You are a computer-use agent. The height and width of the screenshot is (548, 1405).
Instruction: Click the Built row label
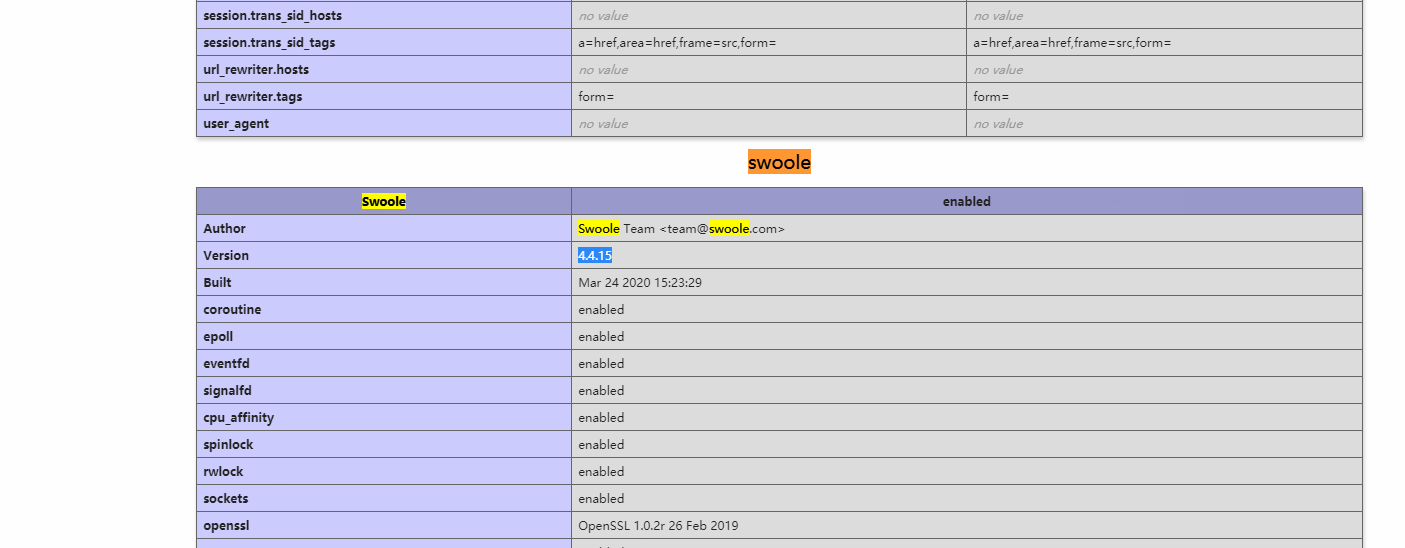(x=217, y=282)
